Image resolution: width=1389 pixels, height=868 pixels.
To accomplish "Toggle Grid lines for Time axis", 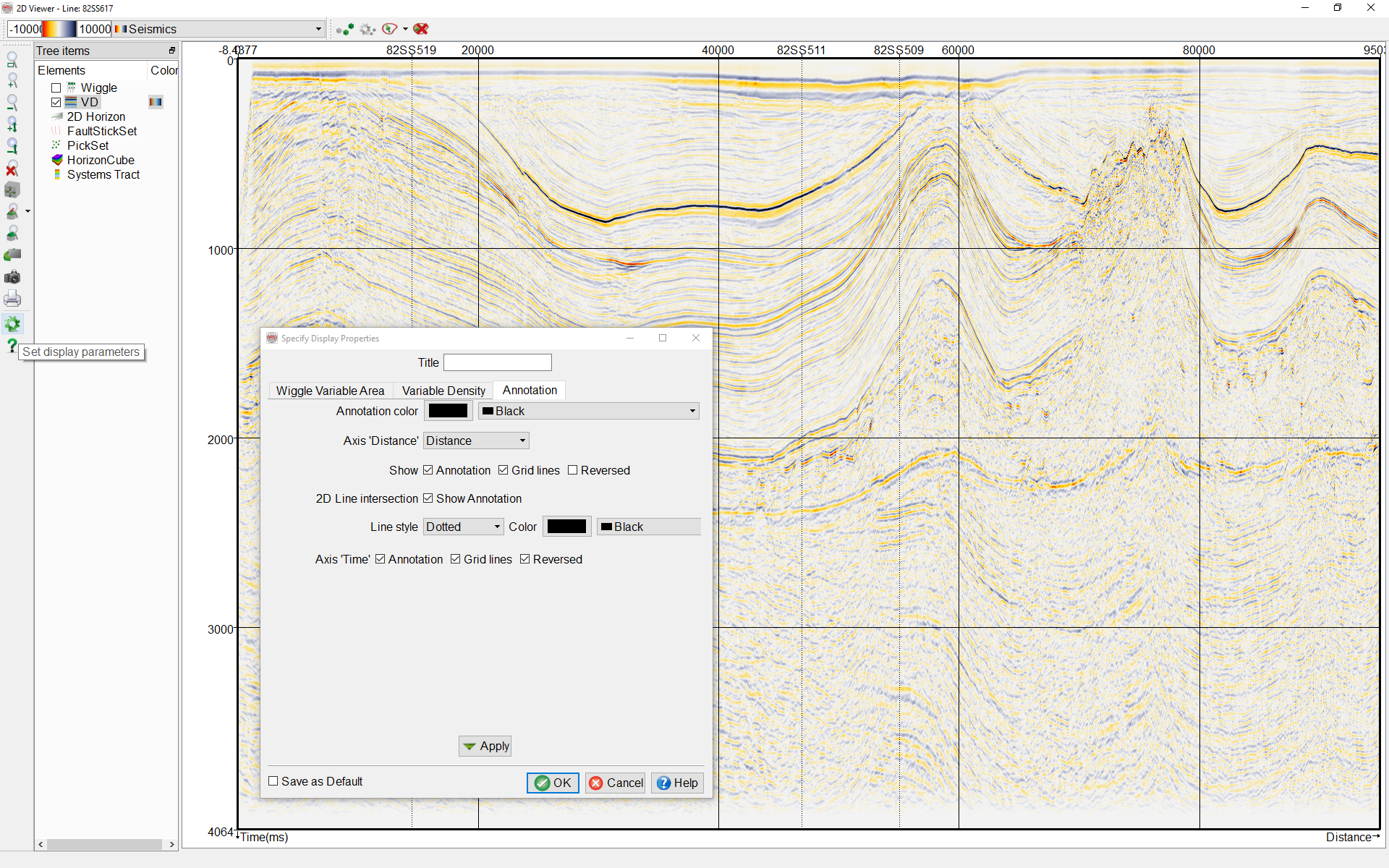I will click(456, 559).
